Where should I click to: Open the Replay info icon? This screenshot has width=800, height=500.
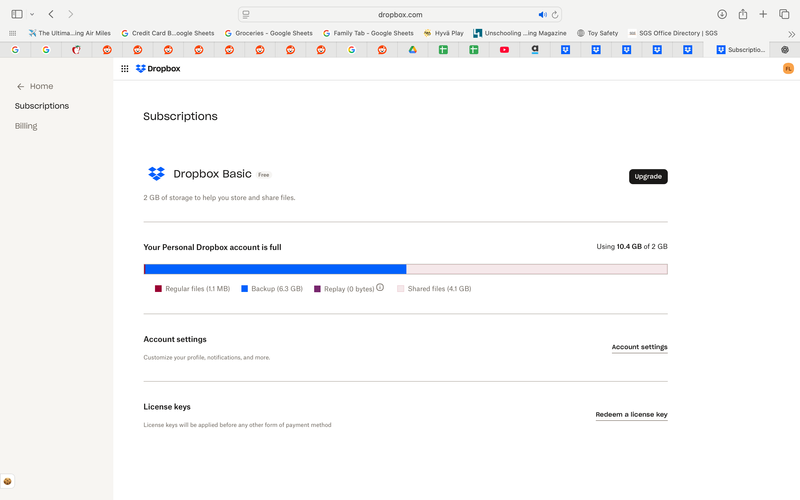380,288
